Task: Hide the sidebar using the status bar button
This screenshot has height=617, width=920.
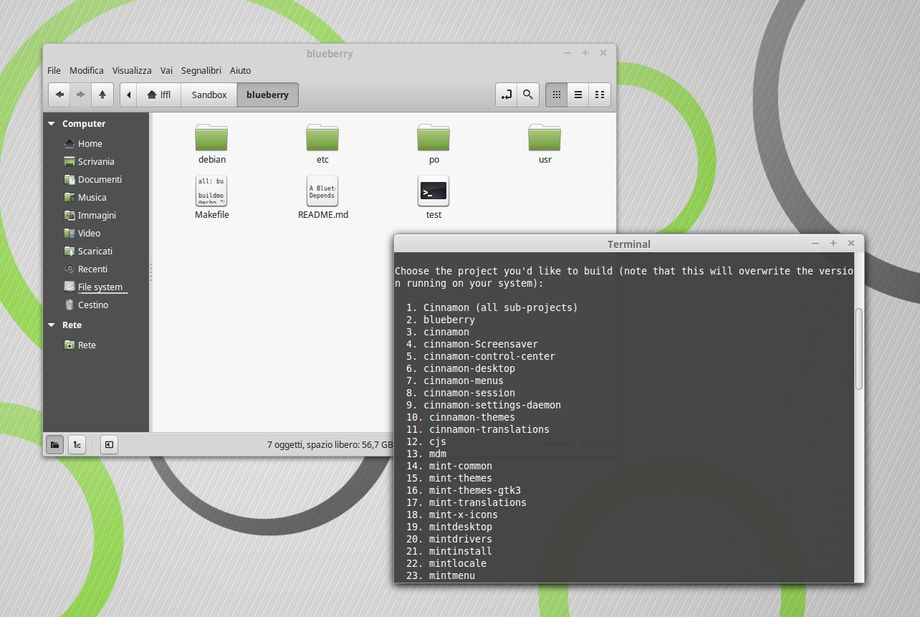Action: pos(109,444)
